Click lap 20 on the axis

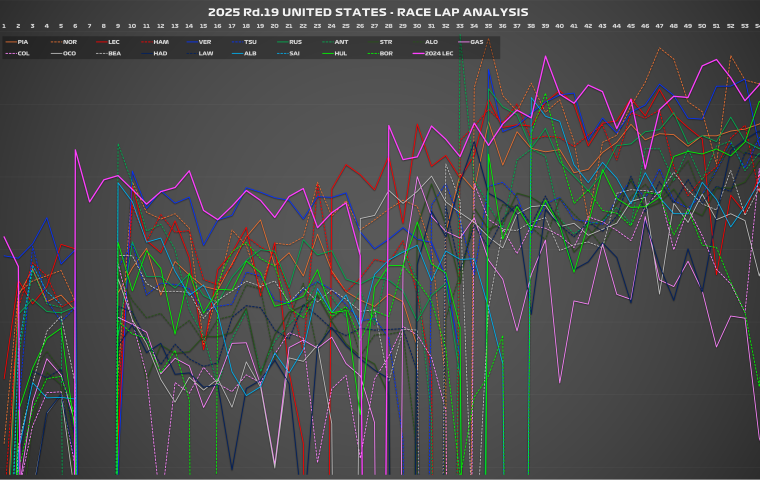point(274,25)
